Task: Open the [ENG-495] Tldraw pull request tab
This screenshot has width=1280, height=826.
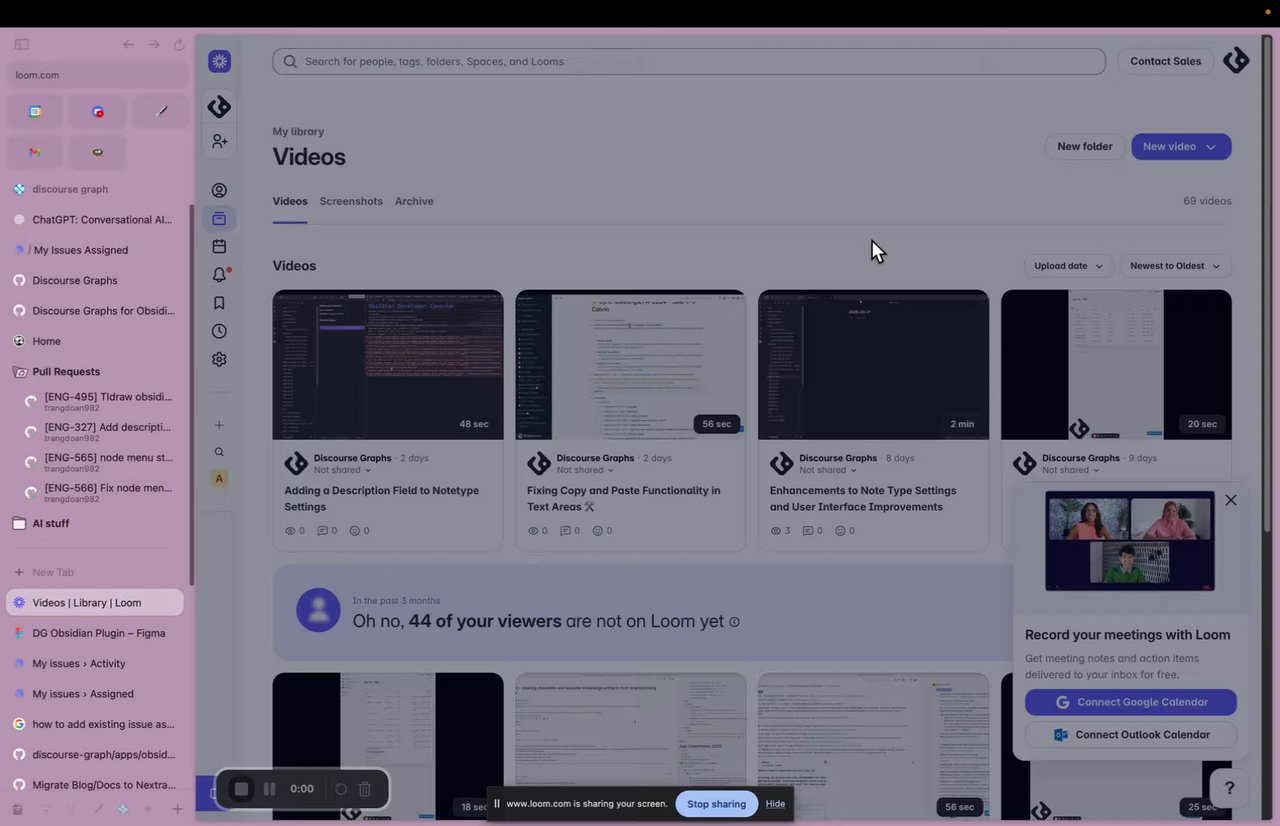Action: pyautogui.click(x=101, y=401)
